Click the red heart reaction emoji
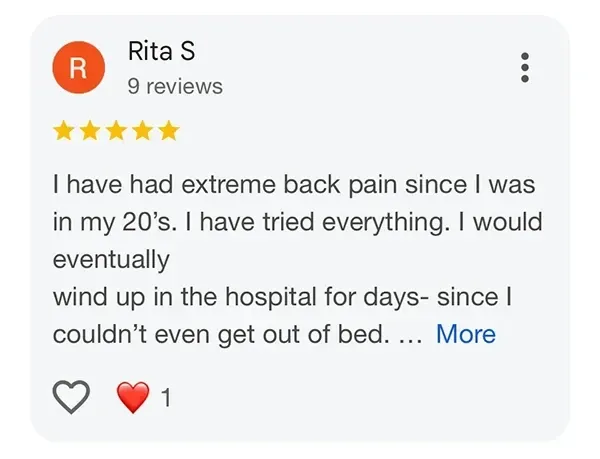Image resolution: width=600 pixels, height=459 pixels. pos(132,398)
